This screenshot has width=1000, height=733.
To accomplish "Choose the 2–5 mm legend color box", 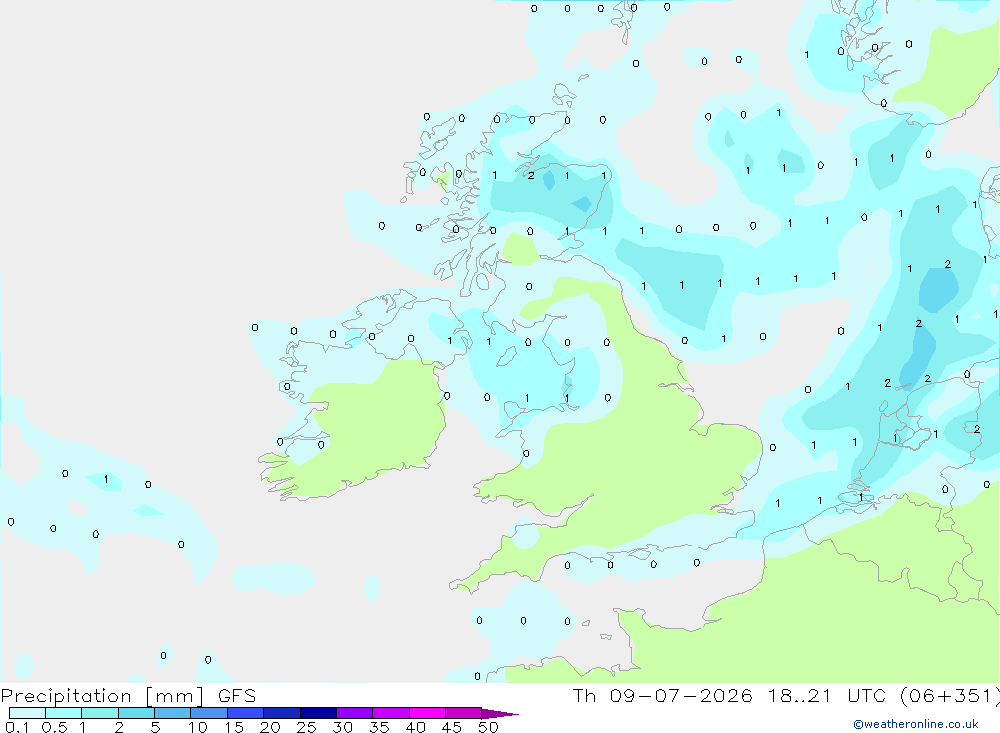I will click(x=136, y=713).
